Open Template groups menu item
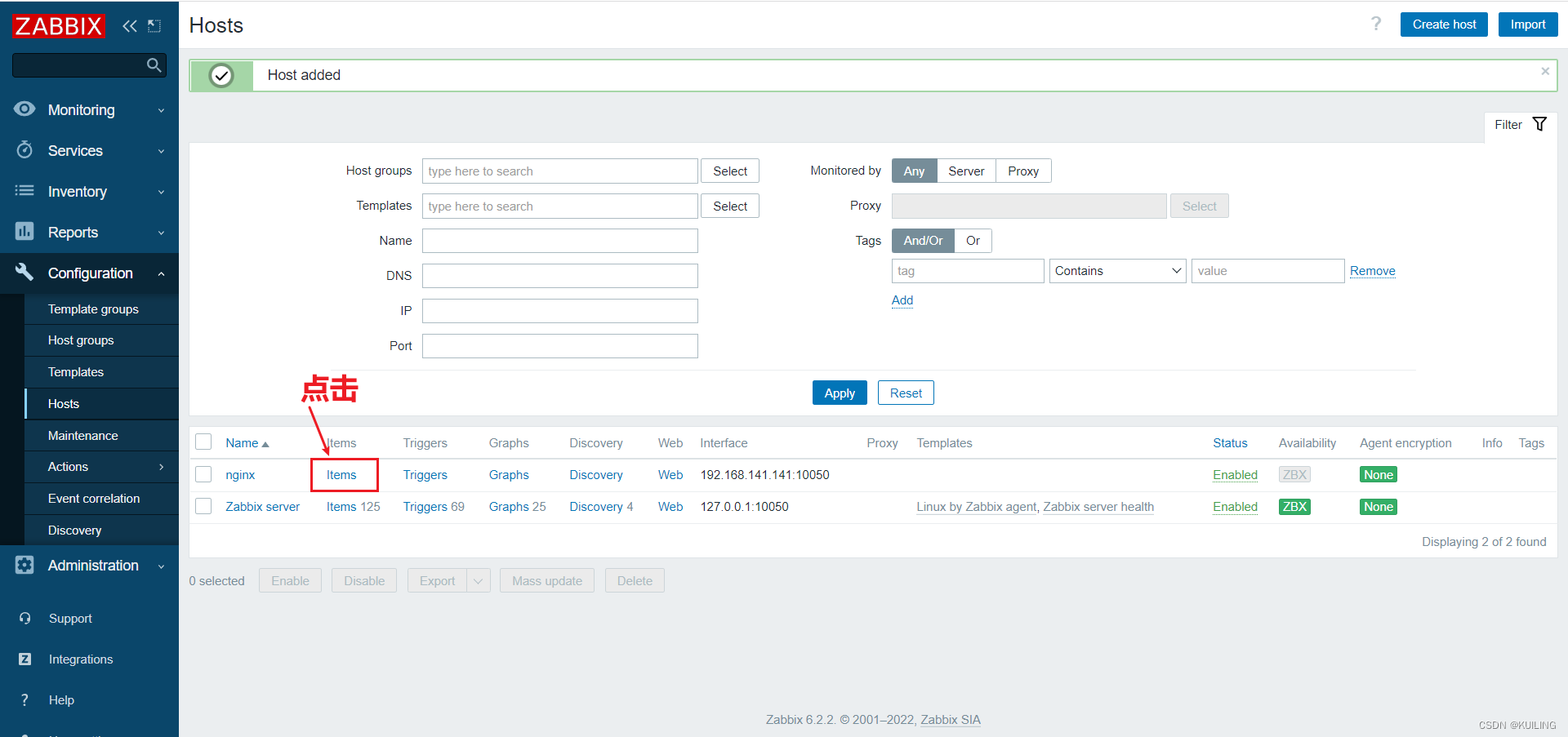This screenshot has height=737, width=1568. (x=93, y=309)
